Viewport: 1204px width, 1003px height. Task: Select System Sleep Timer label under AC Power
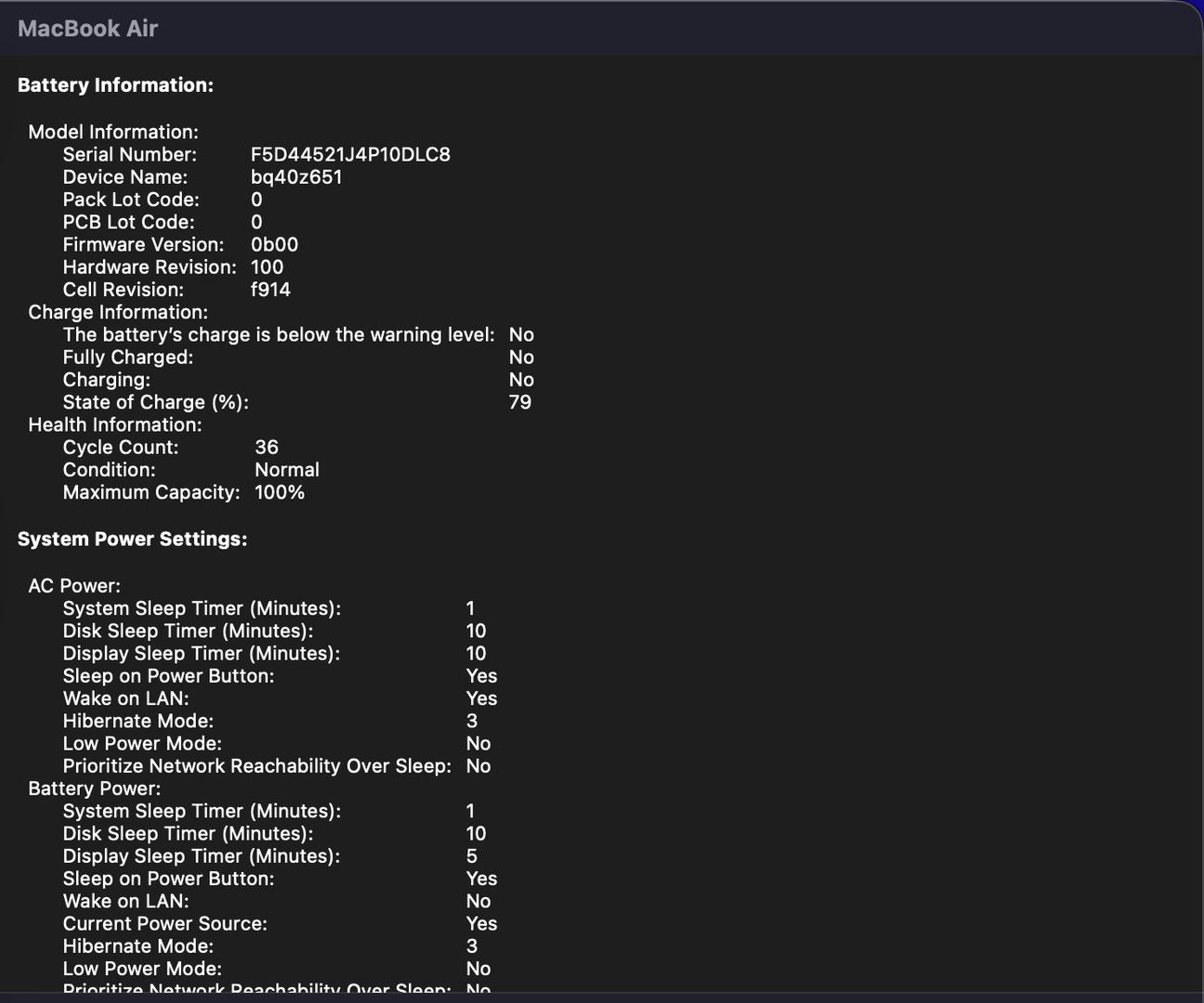pos(202,608)
